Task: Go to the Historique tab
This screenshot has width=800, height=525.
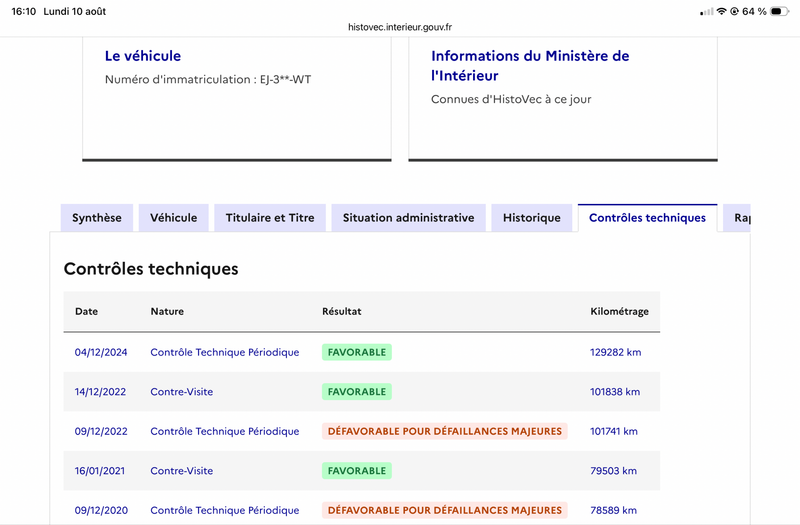Action: point(532,218)
